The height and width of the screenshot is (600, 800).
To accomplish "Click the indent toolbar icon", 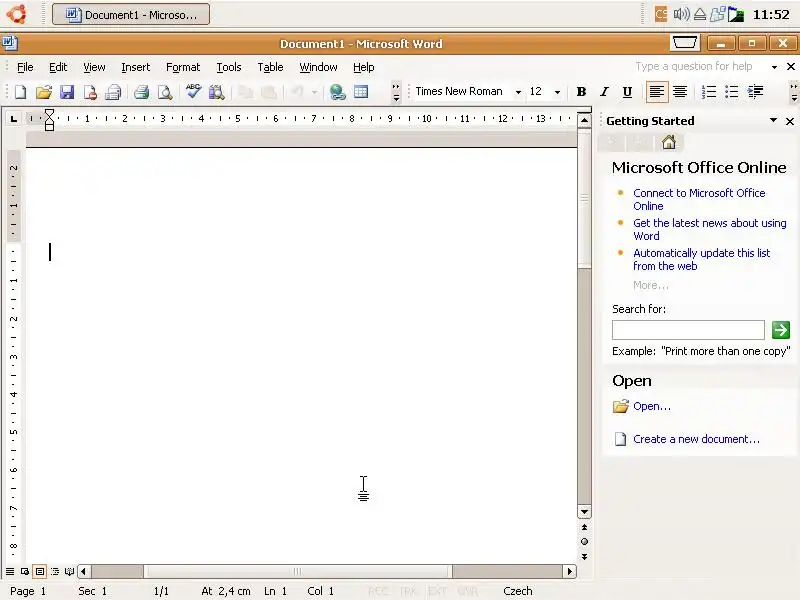I will click(x=755, y=92).
